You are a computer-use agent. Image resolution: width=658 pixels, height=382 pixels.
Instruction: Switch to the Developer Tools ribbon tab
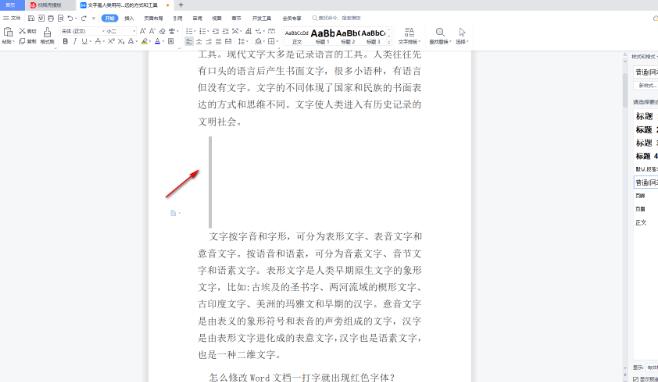tap(261, 18)
